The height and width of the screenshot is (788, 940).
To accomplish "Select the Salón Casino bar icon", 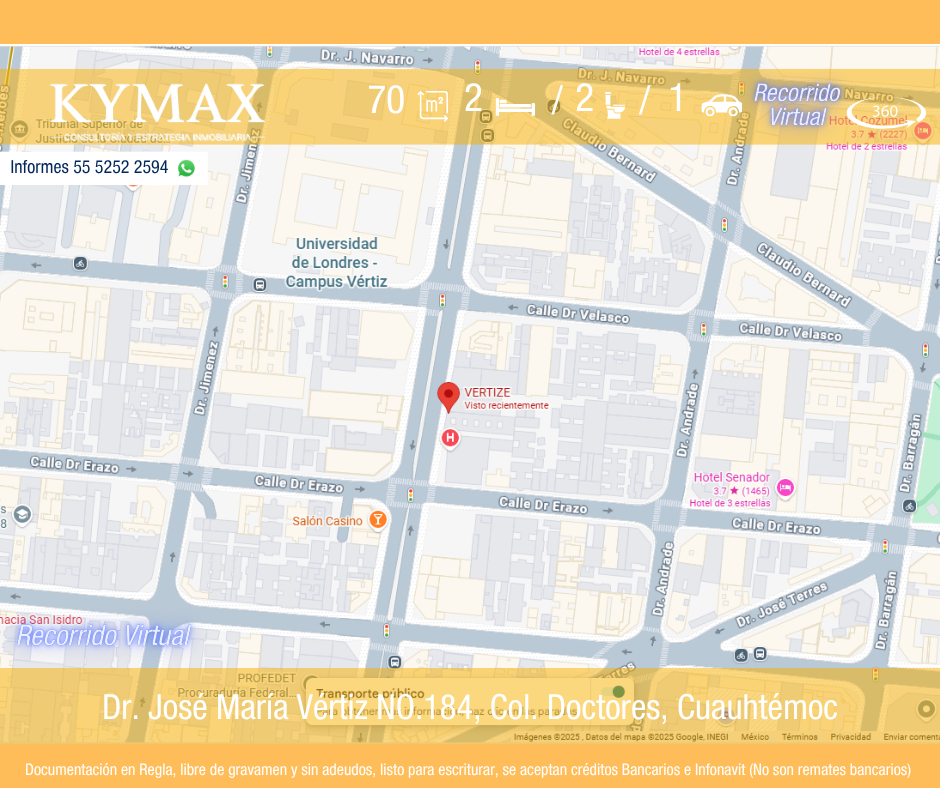I will pyautogui.click(x=377, y=519).
